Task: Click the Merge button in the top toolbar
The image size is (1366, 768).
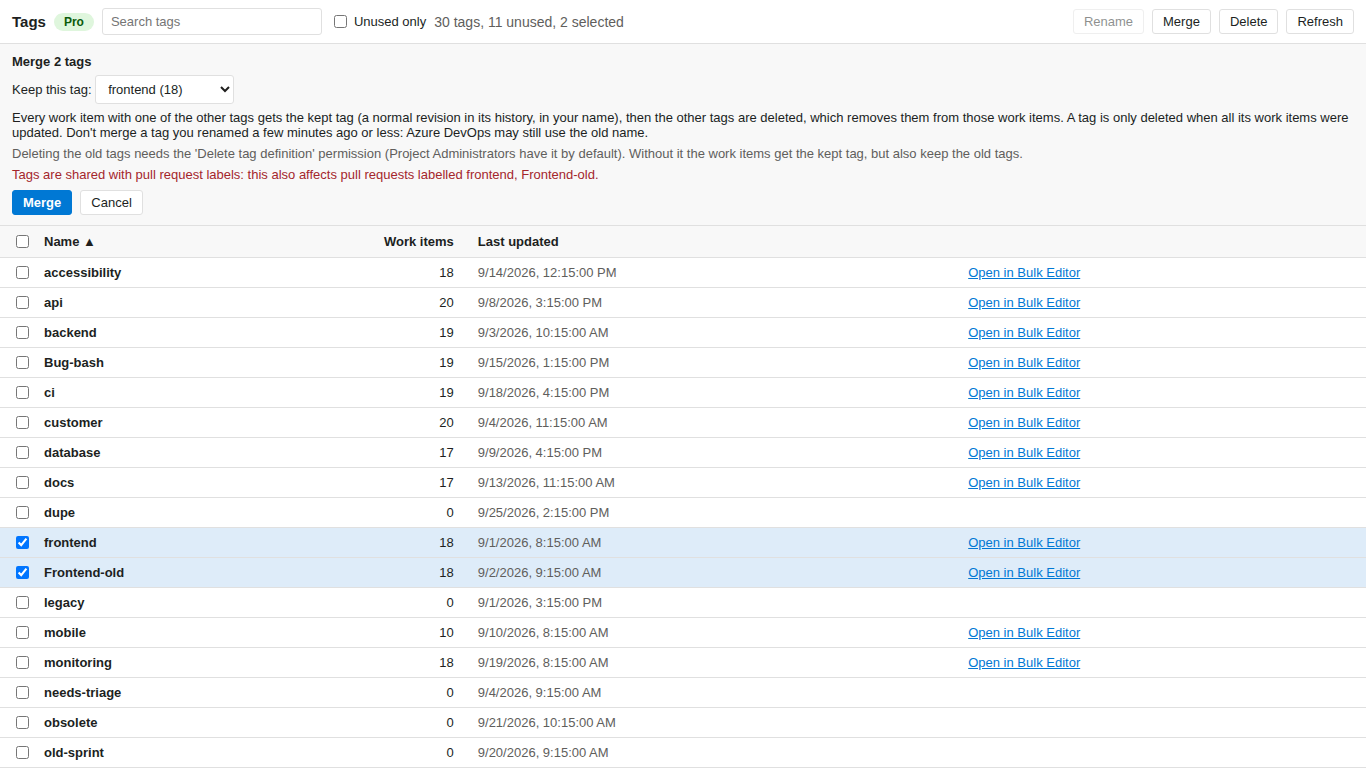Action: (x=1181, y=22)
